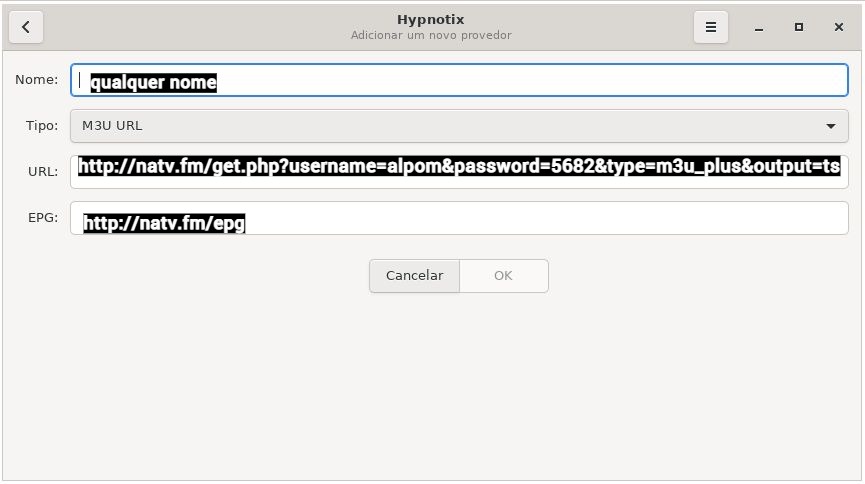Open the hamburger menu in the header
The image size is (865, 484).
(711, 27)
